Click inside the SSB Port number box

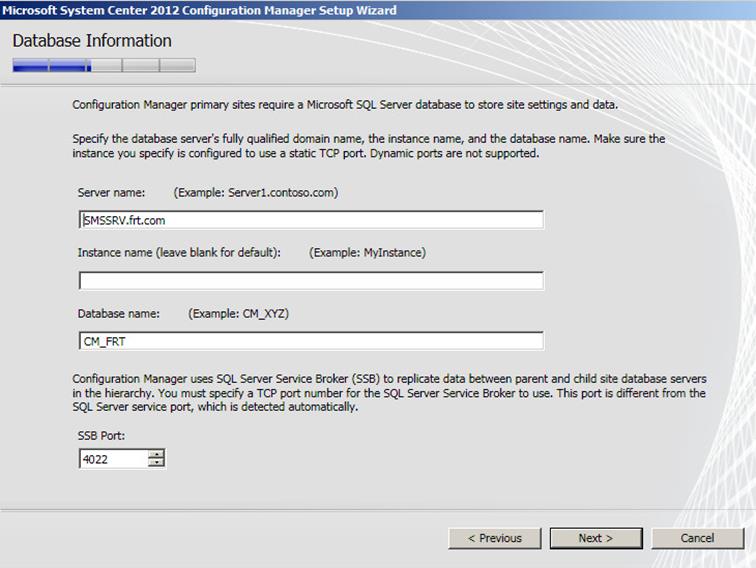click(112, 459)
